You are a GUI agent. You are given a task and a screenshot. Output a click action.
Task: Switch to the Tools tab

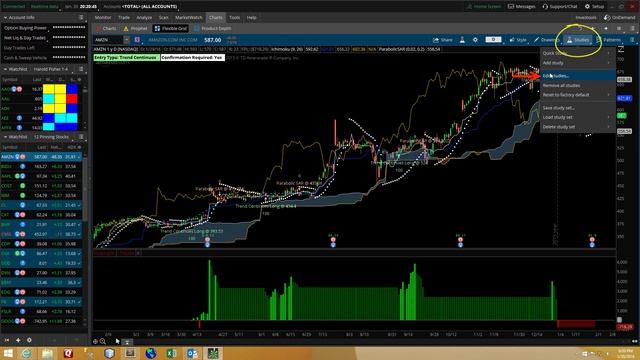pyautogui.click(x=234, y=18)
